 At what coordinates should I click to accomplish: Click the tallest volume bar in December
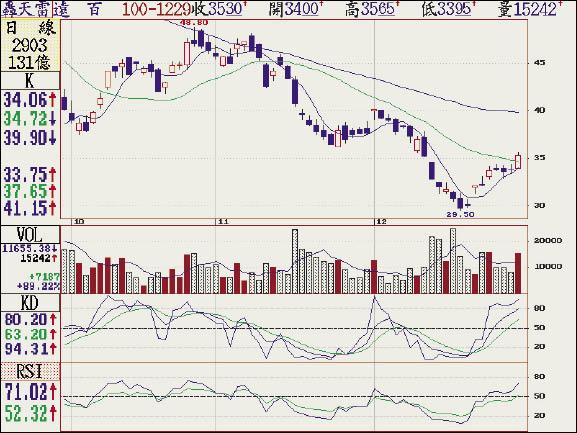[x=453, y=261]
